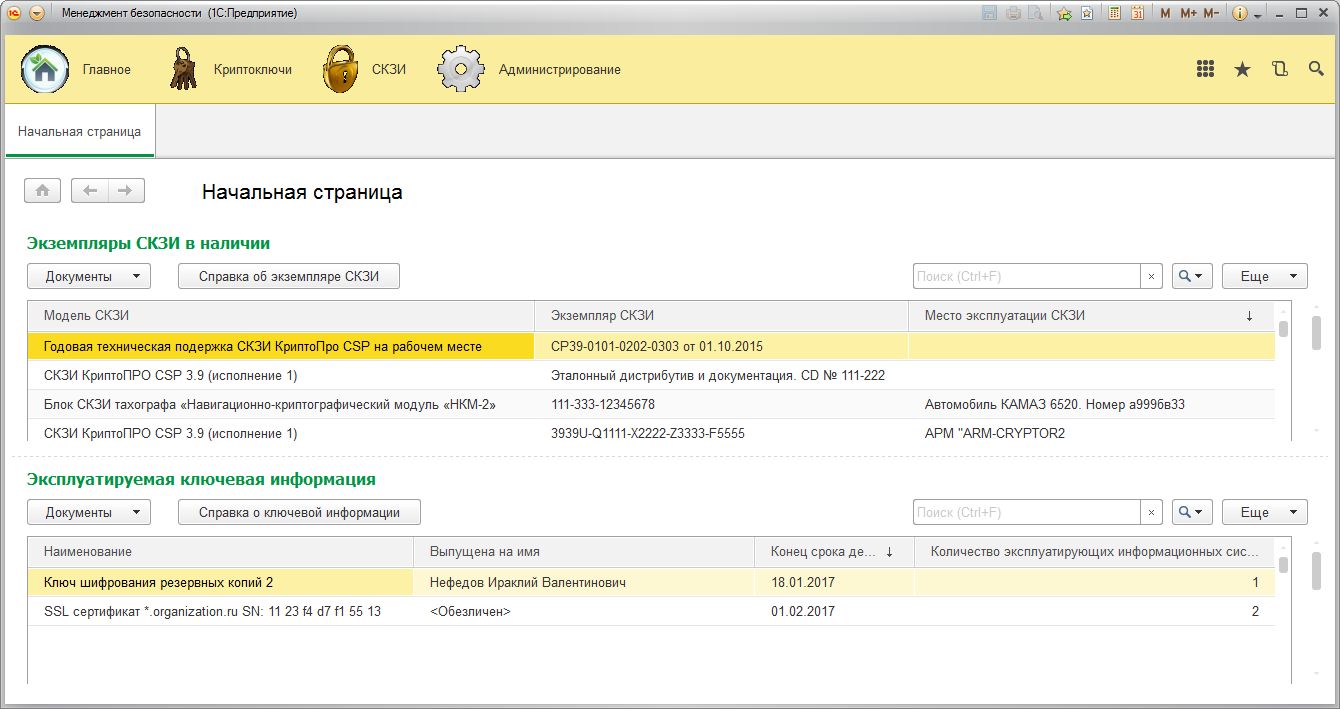The image size is (1340, 709).
Task: Open the Администрирование gear section
Action: (530, 69)
